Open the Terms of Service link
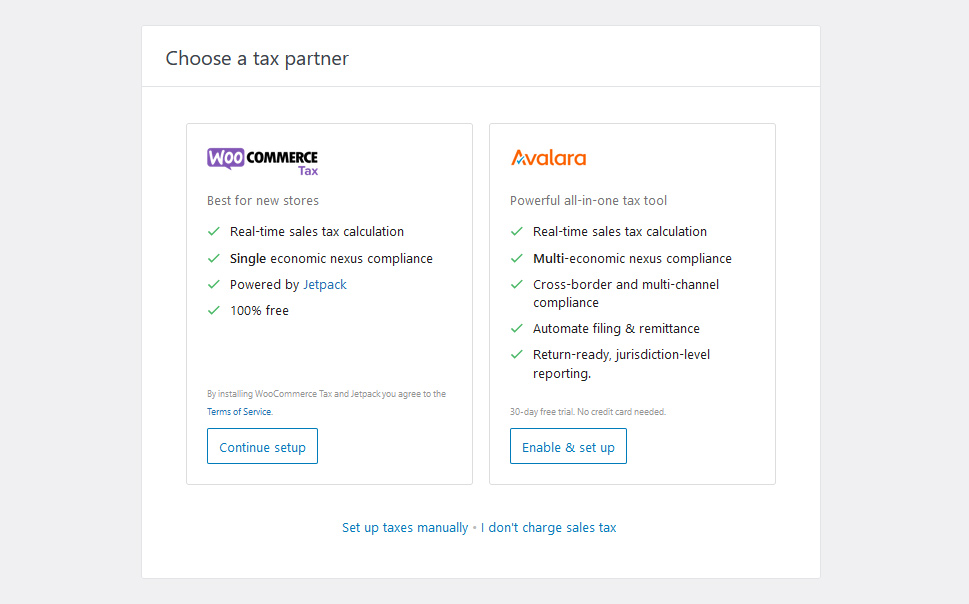This screenshot has width=969, height=604. pyautogui.click(x=239, y=412)
